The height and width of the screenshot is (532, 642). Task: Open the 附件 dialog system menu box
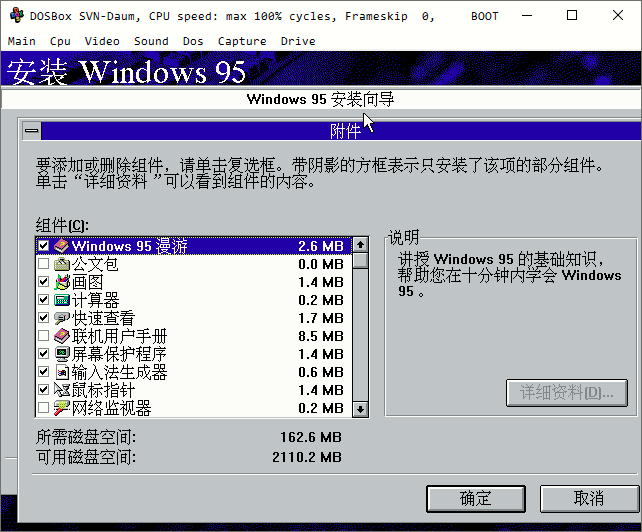coord(32,131)
